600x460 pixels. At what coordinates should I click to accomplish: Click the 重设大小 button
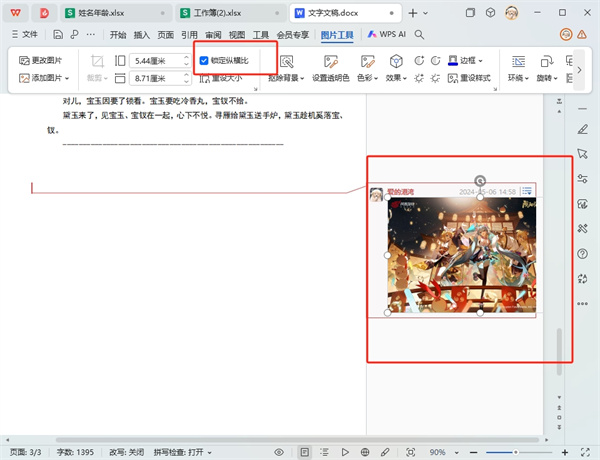[x=221, y=78]
